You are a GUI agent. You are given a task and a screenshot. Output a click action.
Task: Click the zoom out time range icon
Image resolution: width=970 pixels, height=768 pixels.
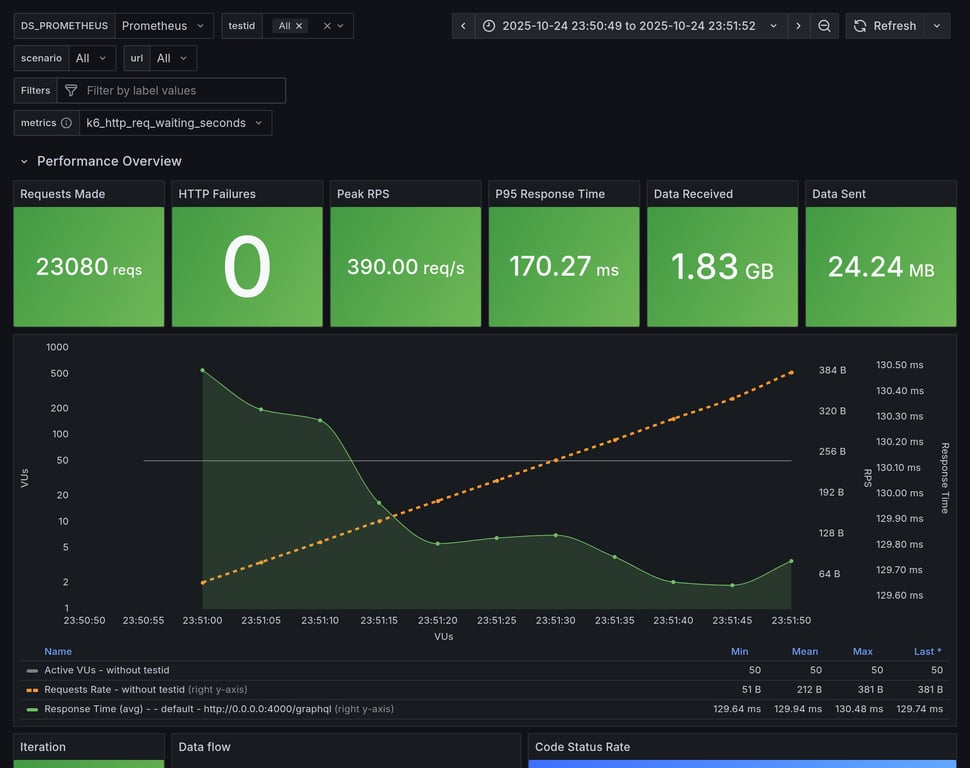coord(824,26)
